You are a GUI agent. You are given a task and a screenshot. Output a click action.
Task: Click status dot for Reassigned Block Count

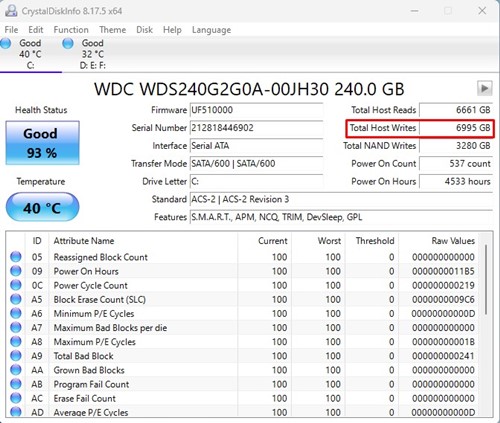(x=16, y=257)
